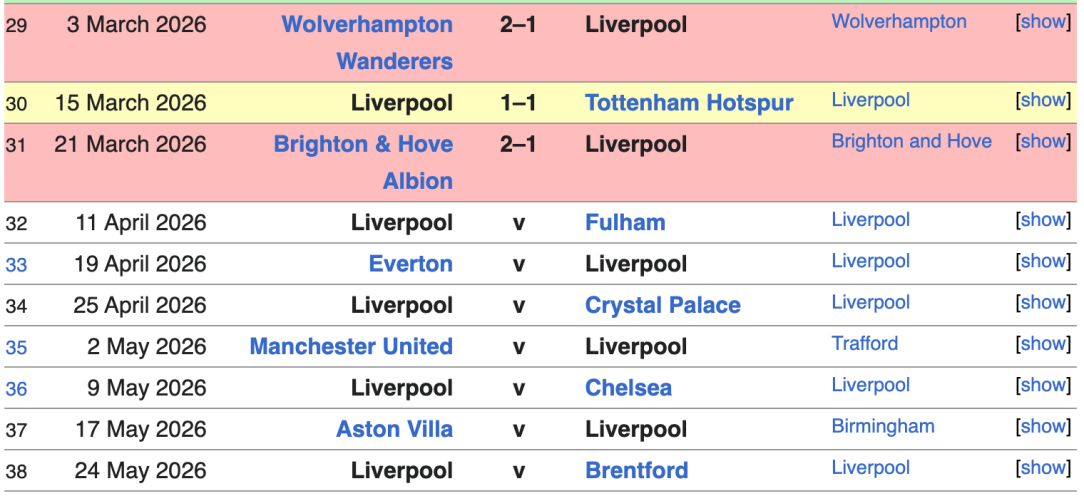The height and width of the screenshot is (496, 1084).
Task: Open the Brentford team link
Action: tap(636, 470)
